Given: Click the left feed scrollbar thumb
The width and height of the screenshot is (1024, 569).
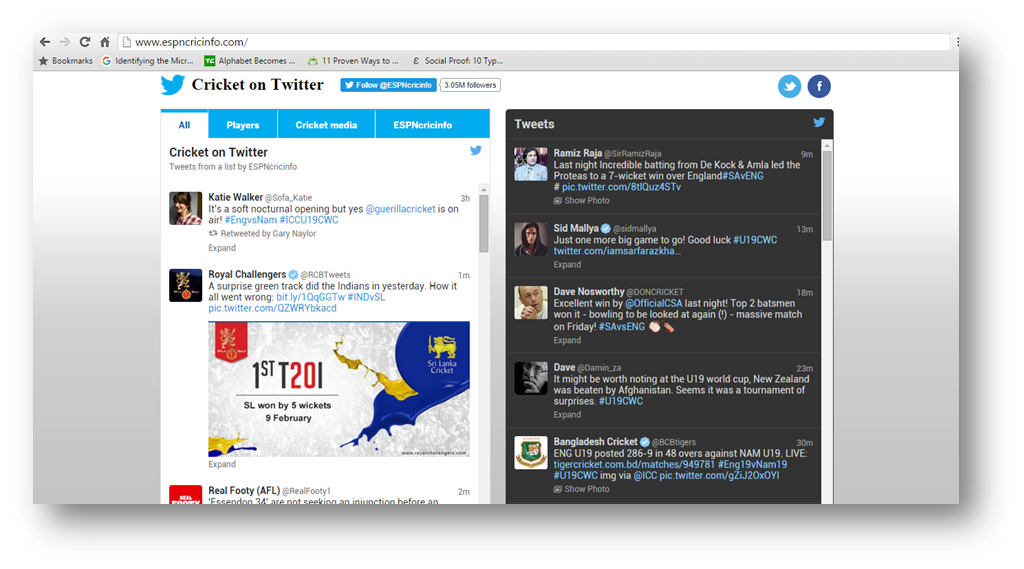Looking at the screenshot, I should (484, 223).
